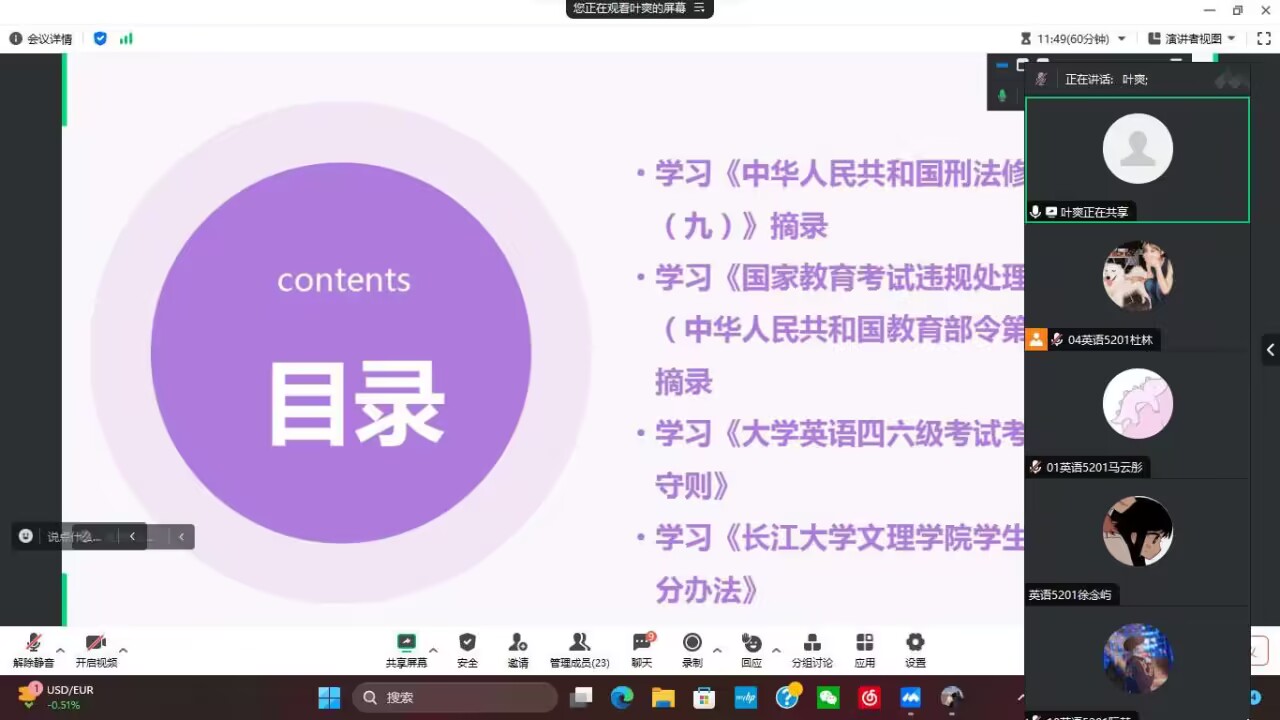Open 分组讨论 breakout rooms
Viewport: 1280px width, 720px height.
point(812,643)
